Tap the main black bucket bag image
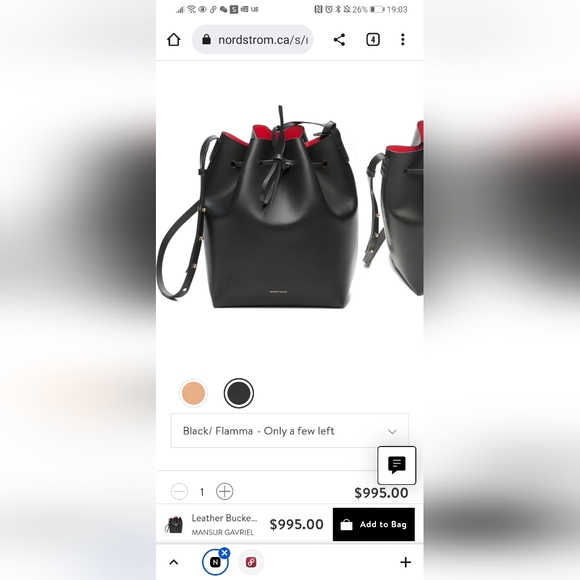Image resolution: width=580 pixels, height=580 pixels. click(x=259, y=207)
